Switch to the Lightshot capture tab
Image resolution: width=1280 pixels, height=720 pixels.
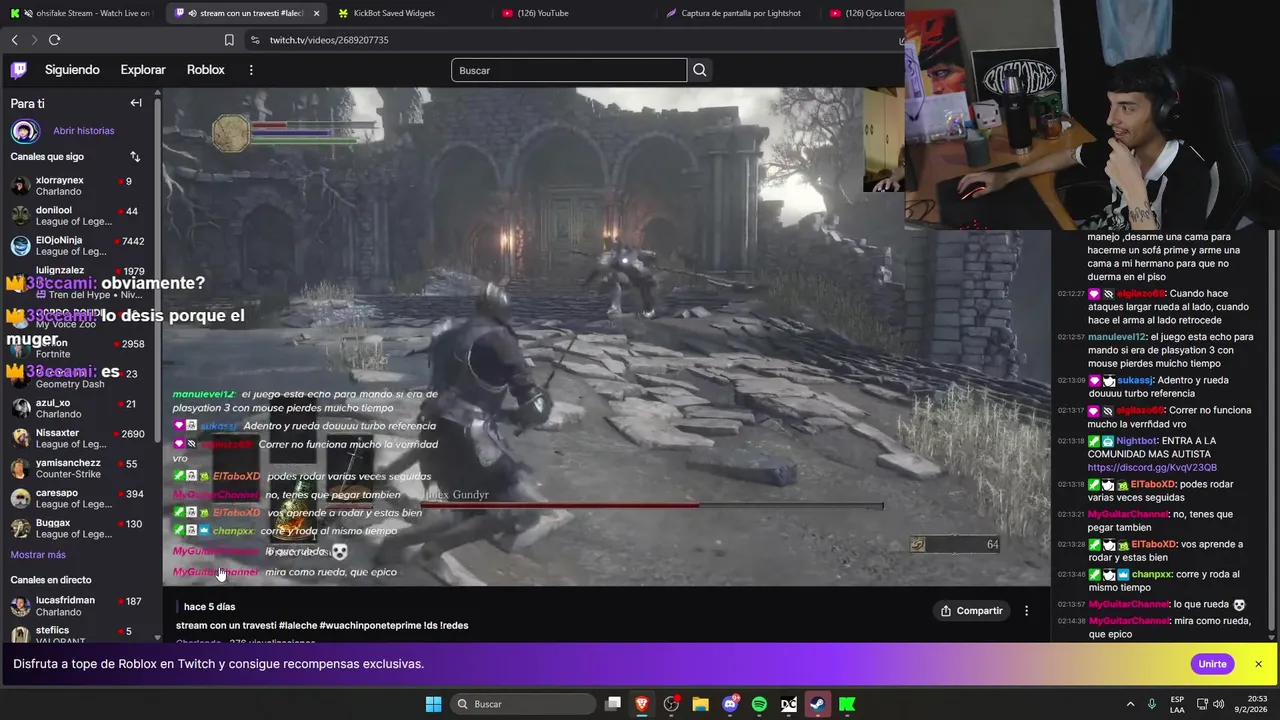741,13
